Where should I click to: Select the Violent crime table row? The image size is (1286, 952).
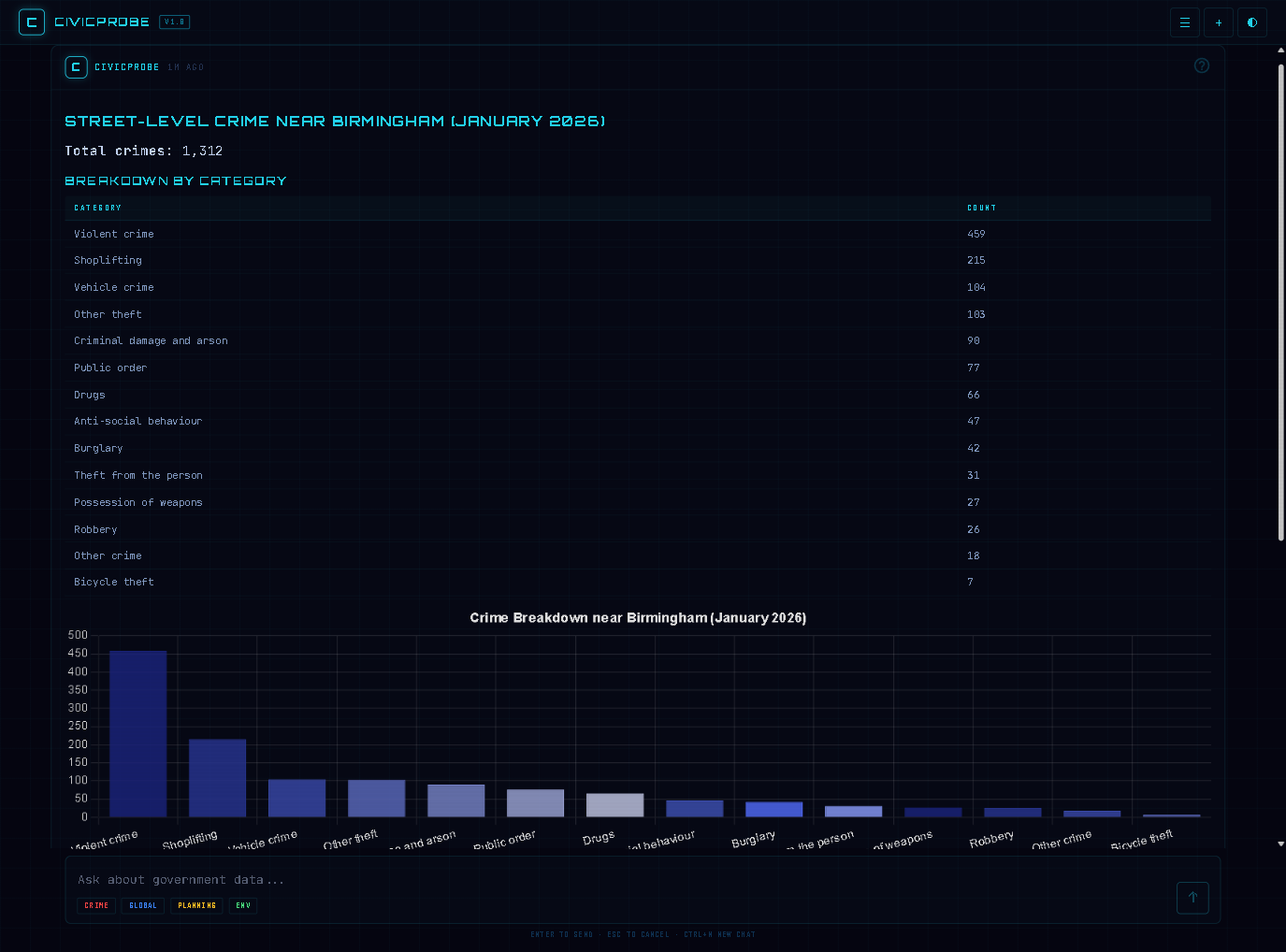point(374,234)
